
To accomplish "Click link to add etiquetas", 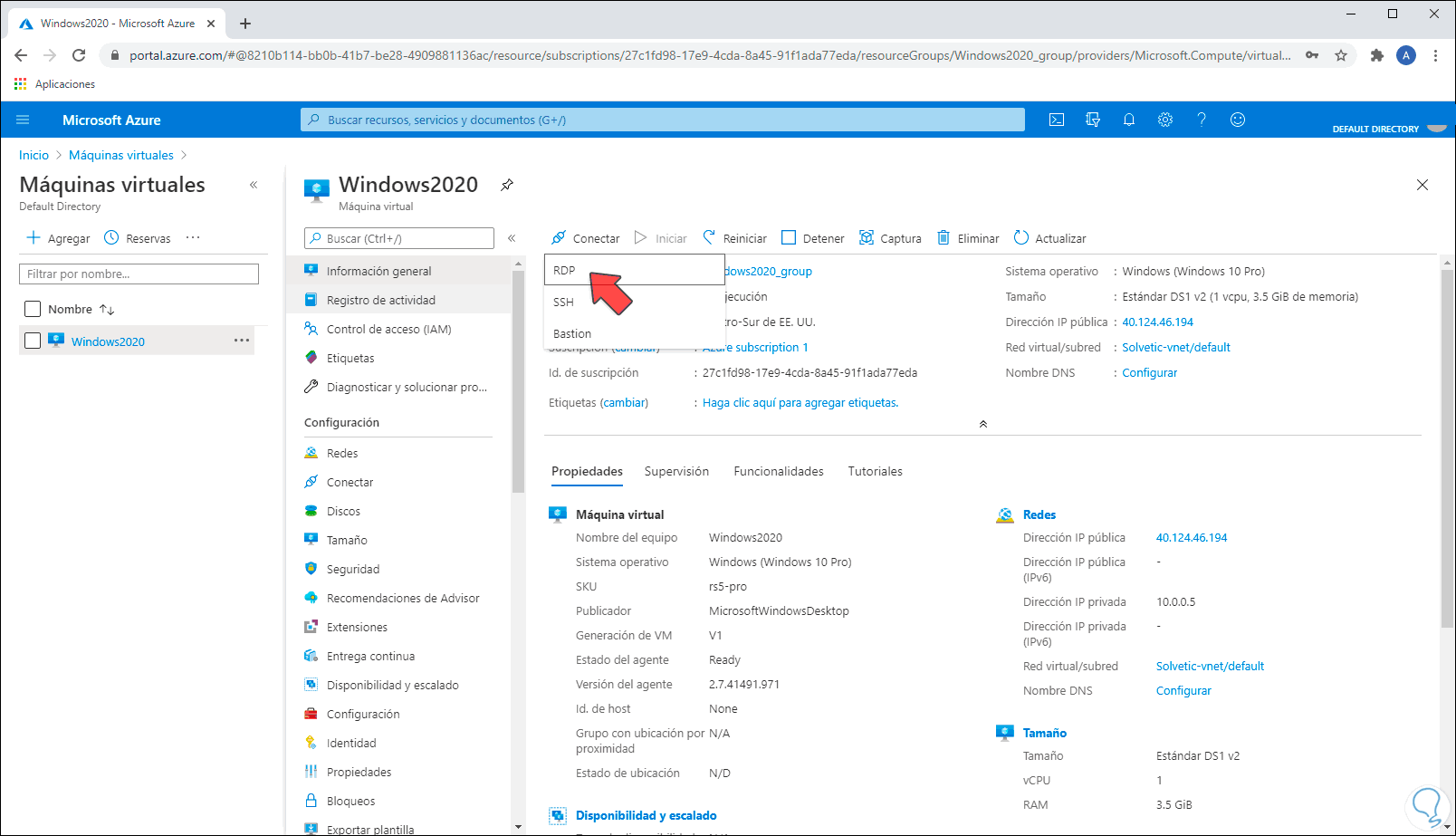I will click(x=800, y=403).
